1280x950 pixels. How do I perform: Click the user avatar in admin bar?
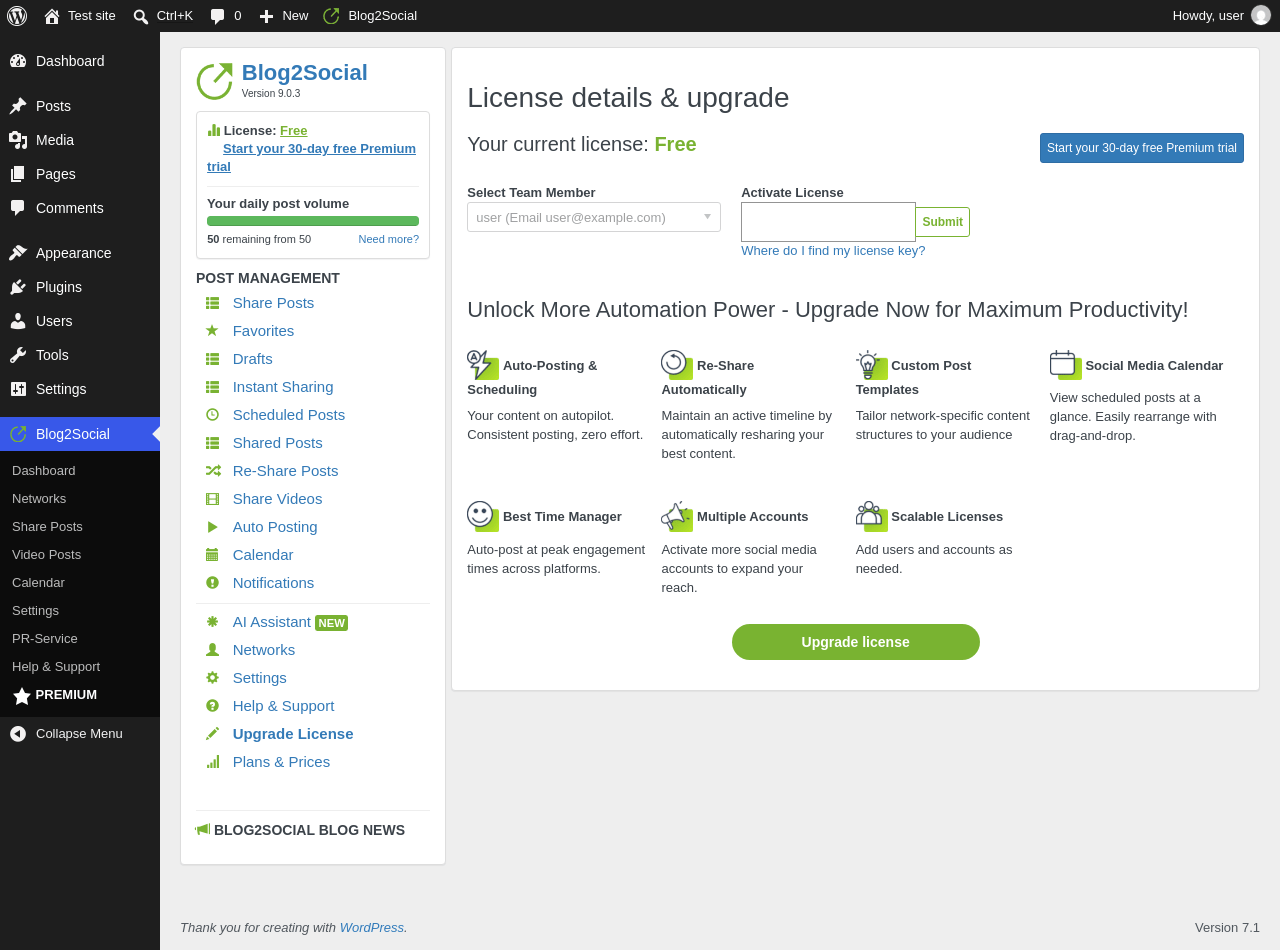tap(1261, 16)
